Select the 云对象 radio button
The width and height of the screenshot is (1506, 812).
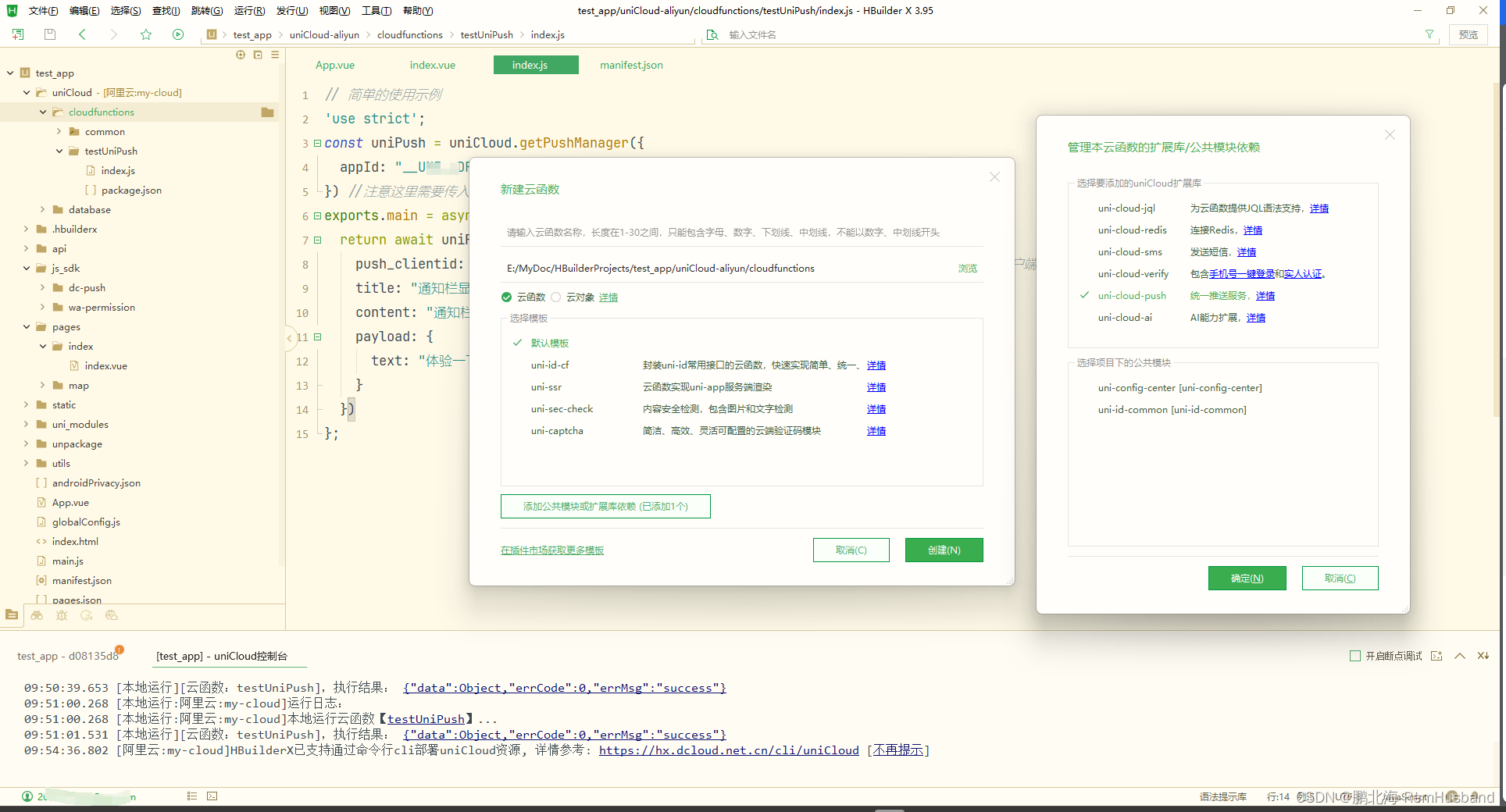pos(555,297)
